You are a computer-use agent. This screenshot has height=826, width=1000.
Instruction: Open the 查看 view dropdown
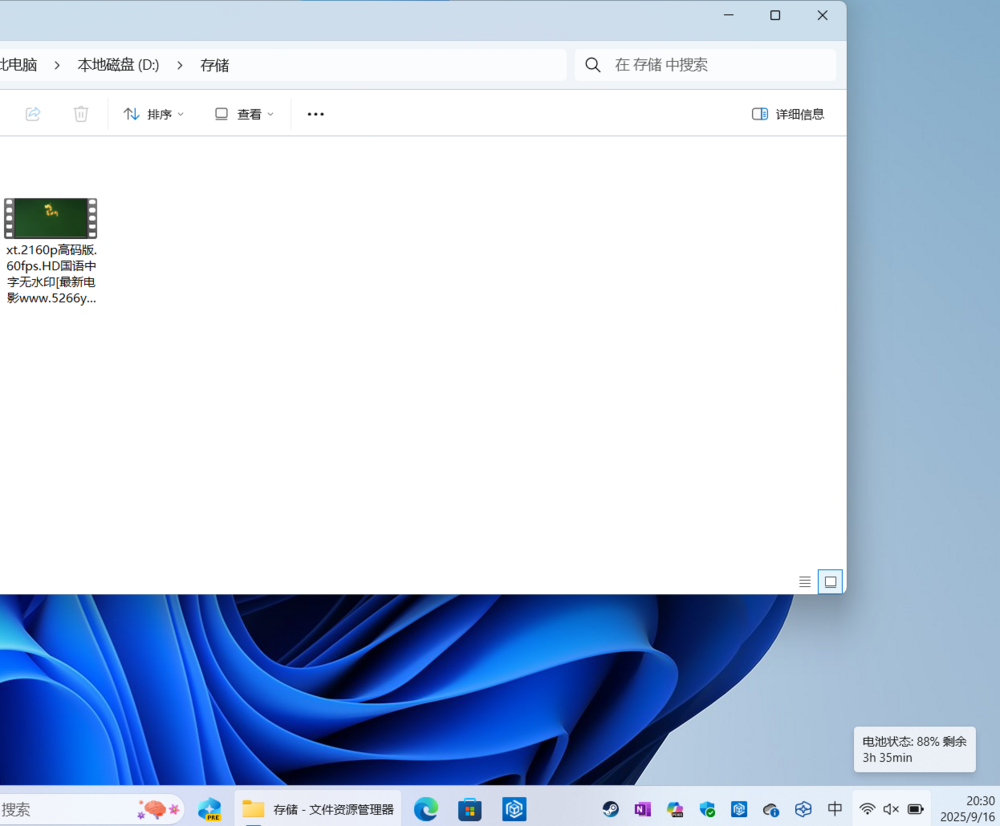(x=244, y=114)
